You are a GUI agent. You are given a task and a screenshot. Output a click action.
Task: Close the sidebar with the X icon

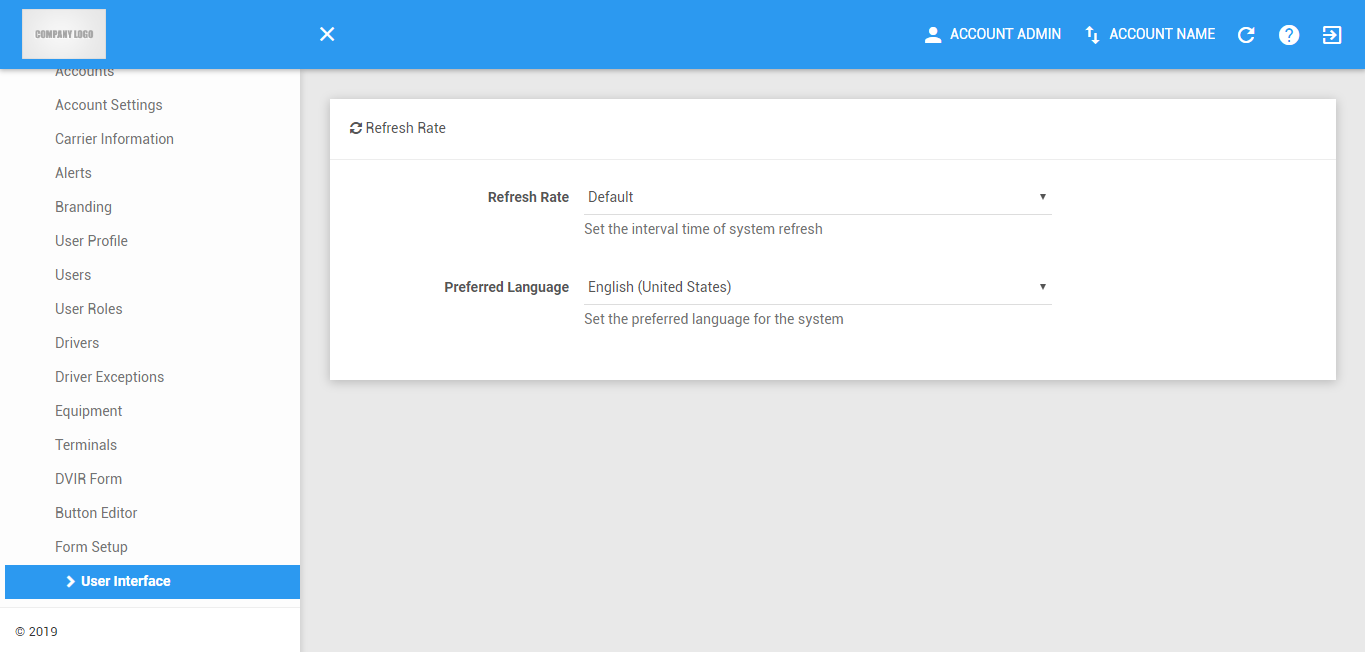pos(327,34)
